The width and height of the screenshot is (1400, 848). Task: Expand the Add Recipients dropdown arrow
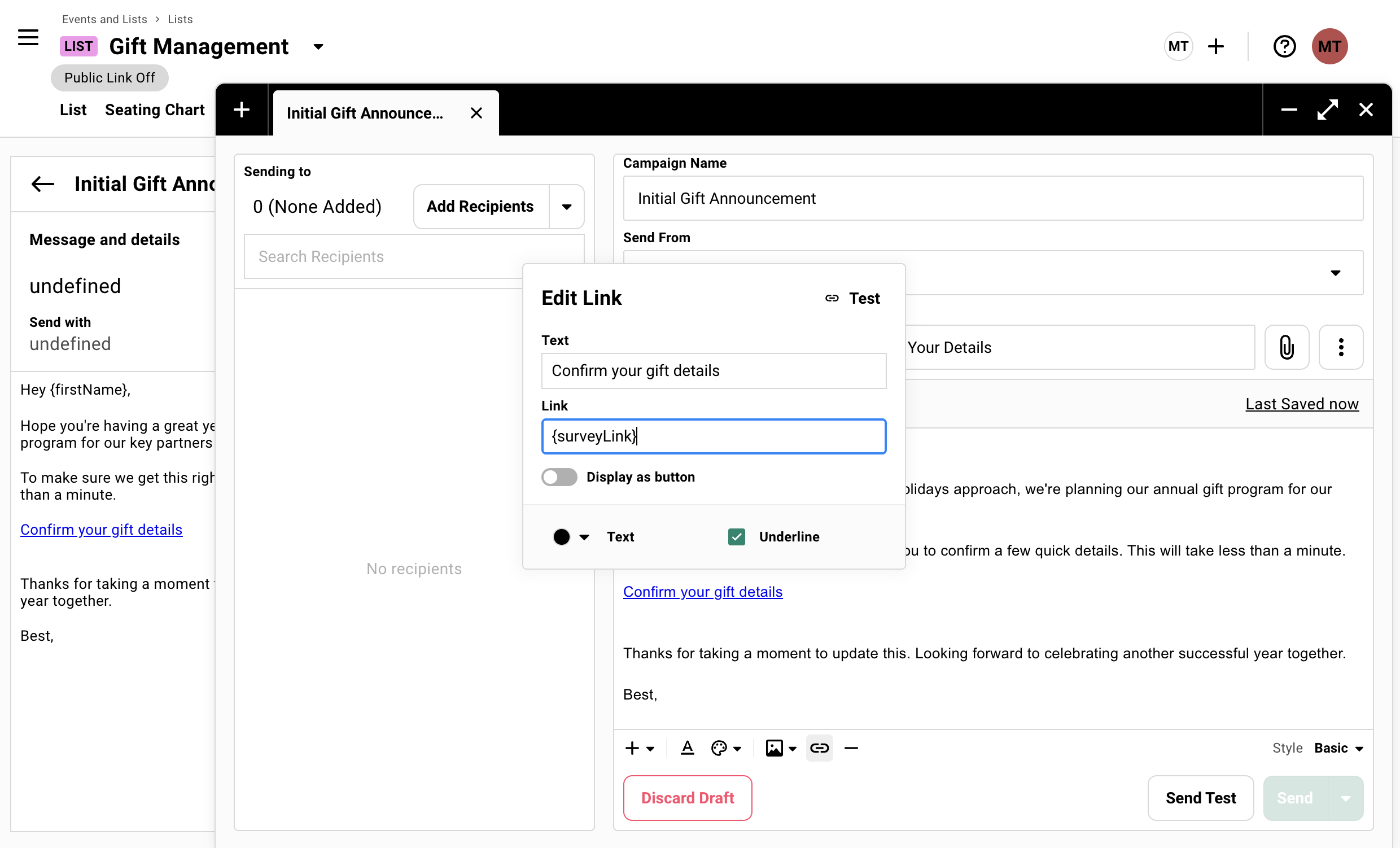pos(566,206)
